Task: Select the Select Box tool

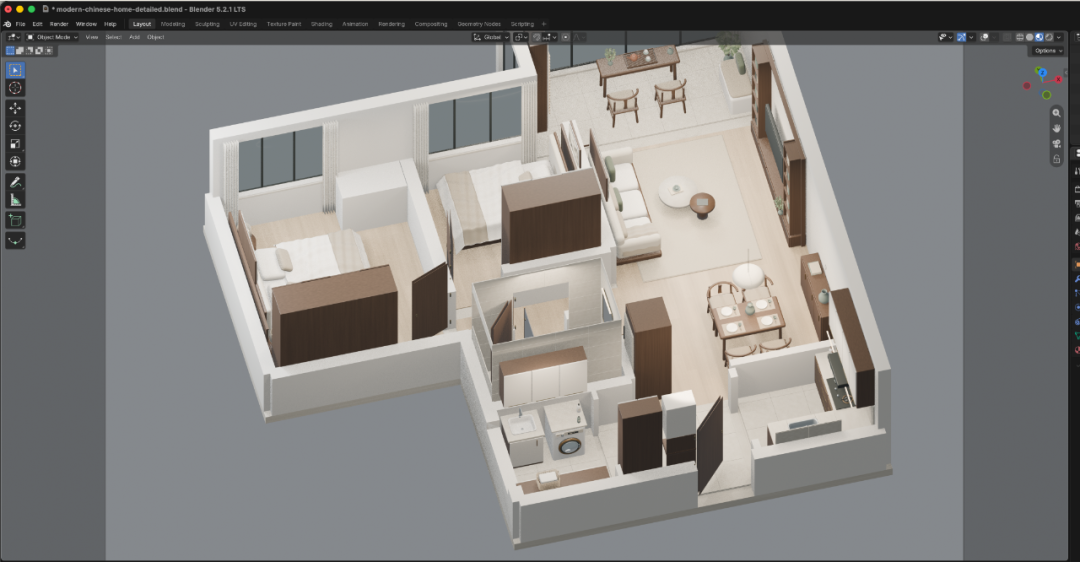Action: tap(15, 70)
